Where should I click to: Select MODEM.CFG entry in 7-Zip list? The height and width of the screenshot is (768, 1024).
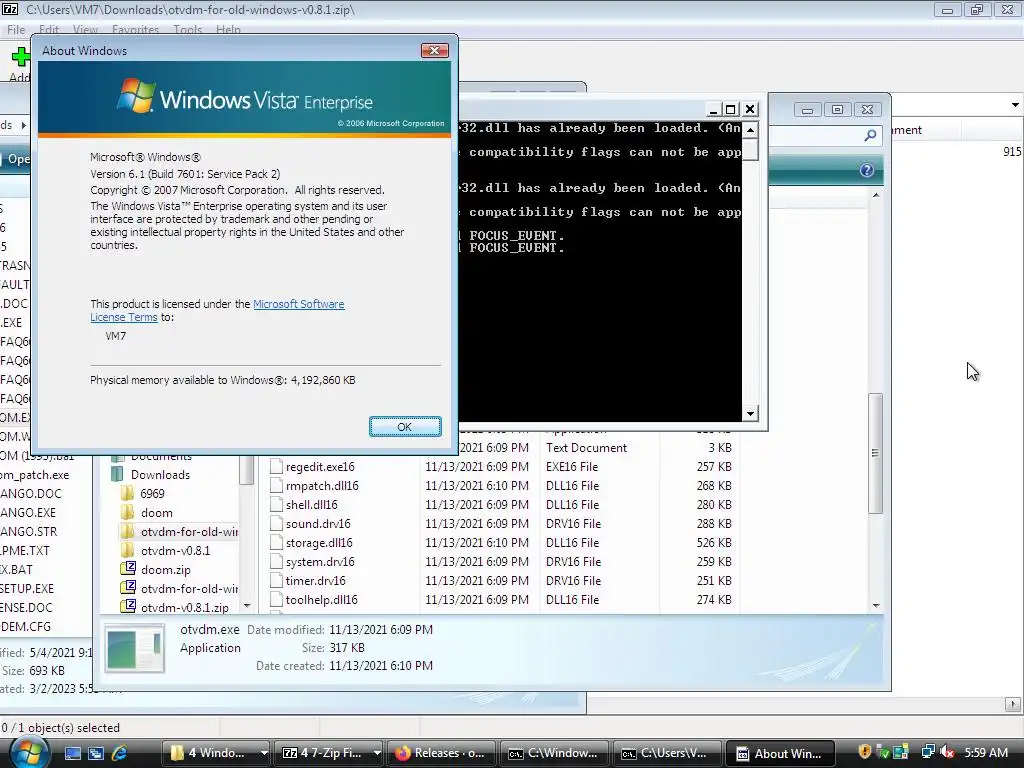(x=25, y=626)
